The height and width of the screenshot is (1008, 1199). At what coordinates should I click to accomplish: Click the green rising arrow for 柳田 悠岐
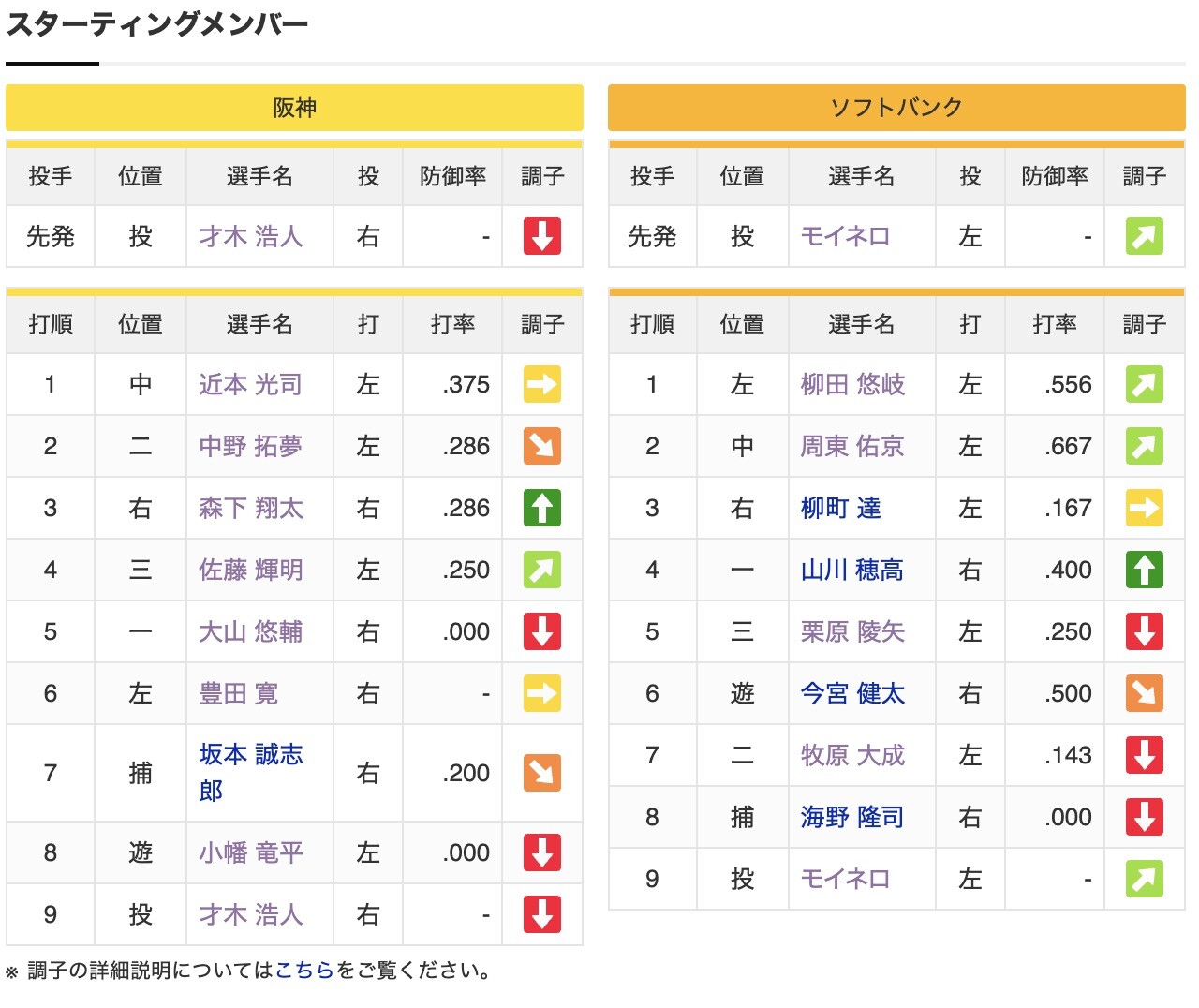click(1143, 384)
